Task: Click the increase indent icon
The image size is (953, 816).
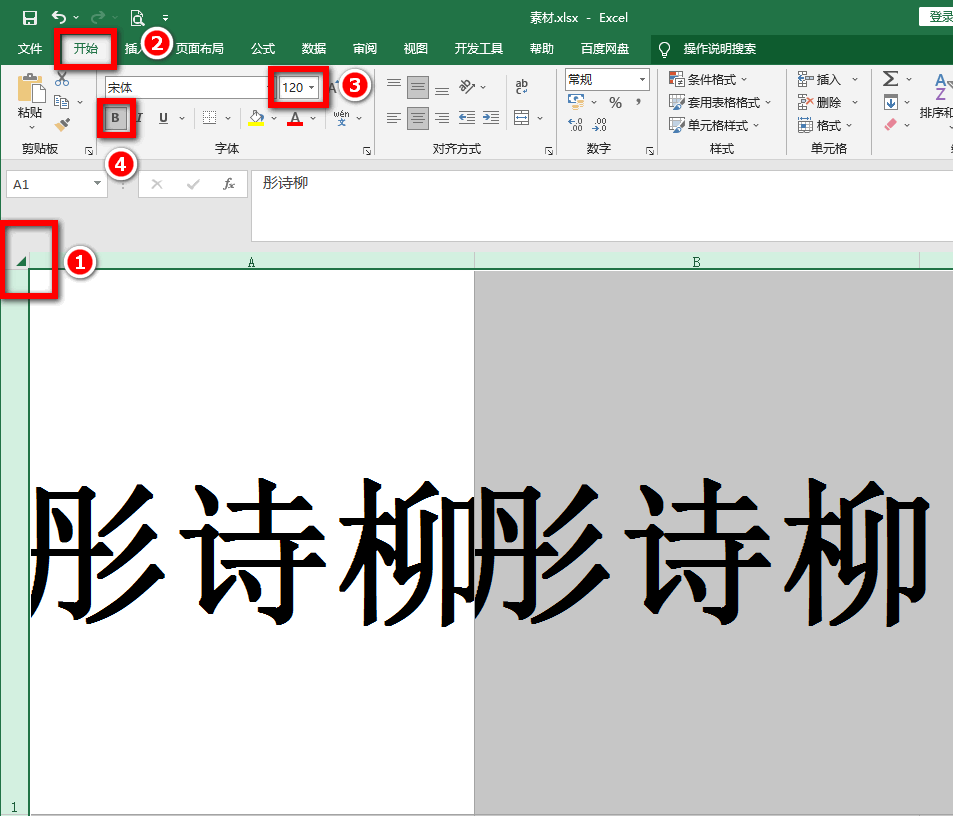Action: tap(490, 118)
